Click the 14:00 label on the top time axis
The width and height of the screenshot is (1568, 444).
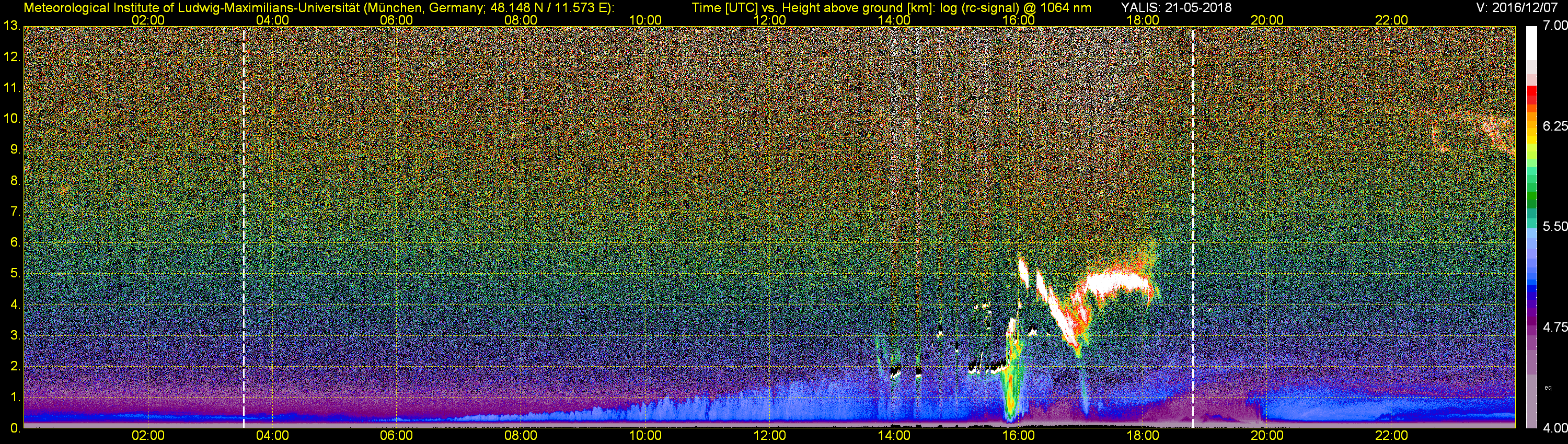tap(894, 20)
